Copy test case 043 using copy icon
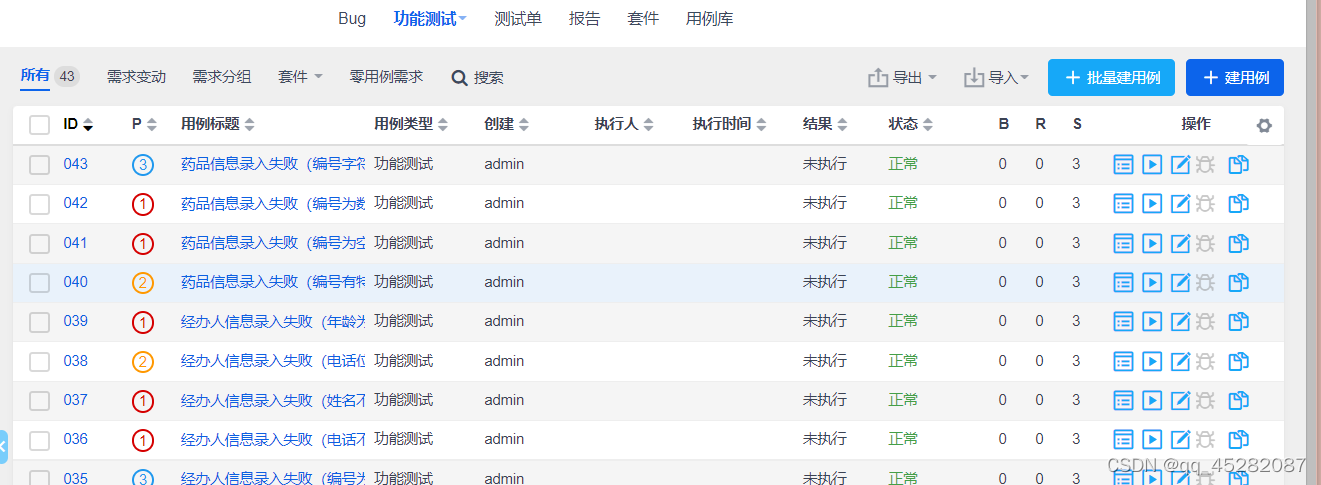This screenshot has height=485, width=1321. (x=1239, y=165)
